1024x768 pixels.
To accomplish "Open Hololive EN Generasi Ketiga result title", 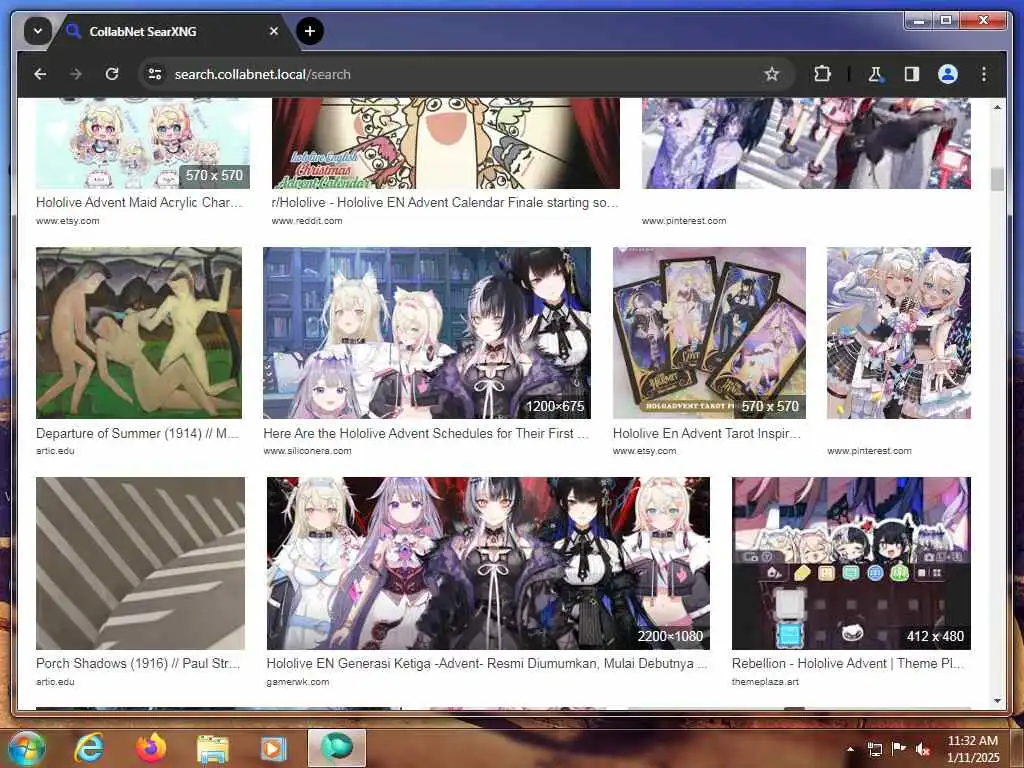I will [487, 664].
